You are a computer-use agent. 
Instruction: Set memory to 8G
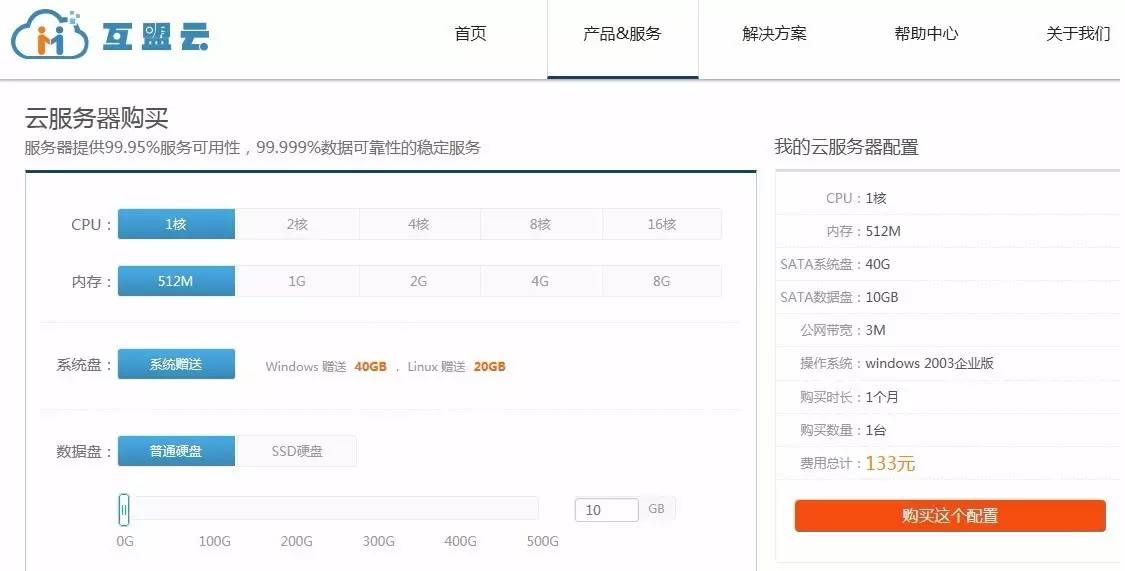point(662,281)
